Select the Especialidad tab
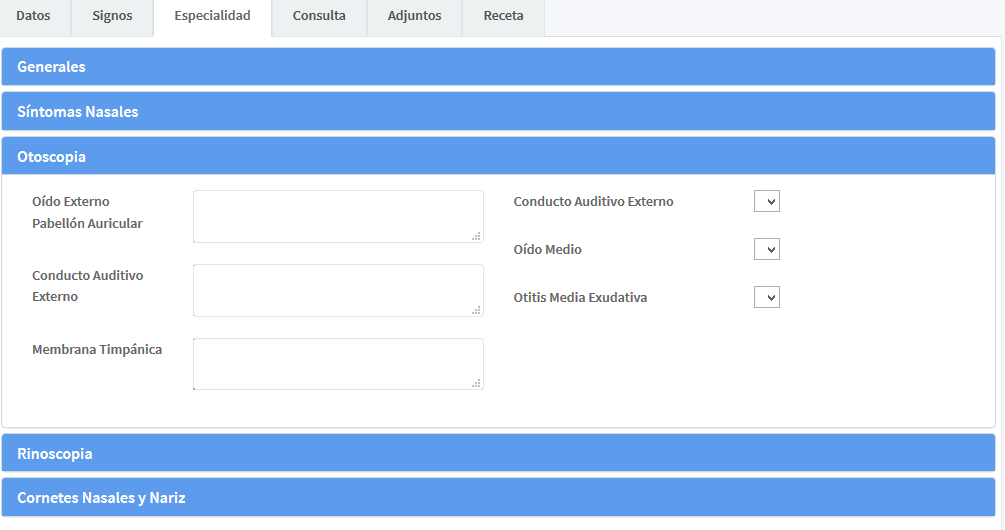The image size is (1005, 530). 212,16
